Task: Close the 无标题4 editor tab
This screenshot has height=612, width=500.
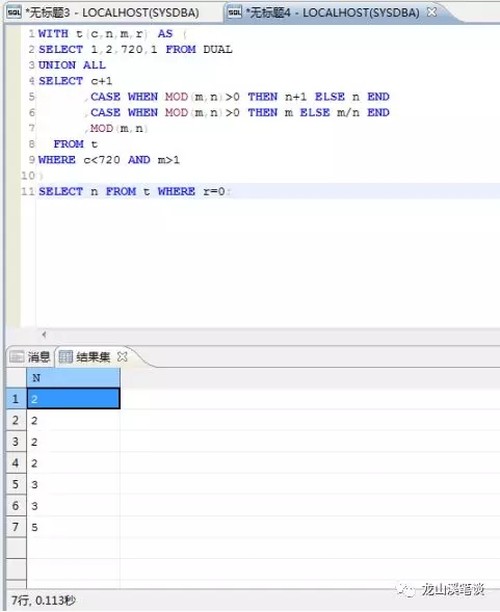Action: pyautogui.click(x=432, y=12)
